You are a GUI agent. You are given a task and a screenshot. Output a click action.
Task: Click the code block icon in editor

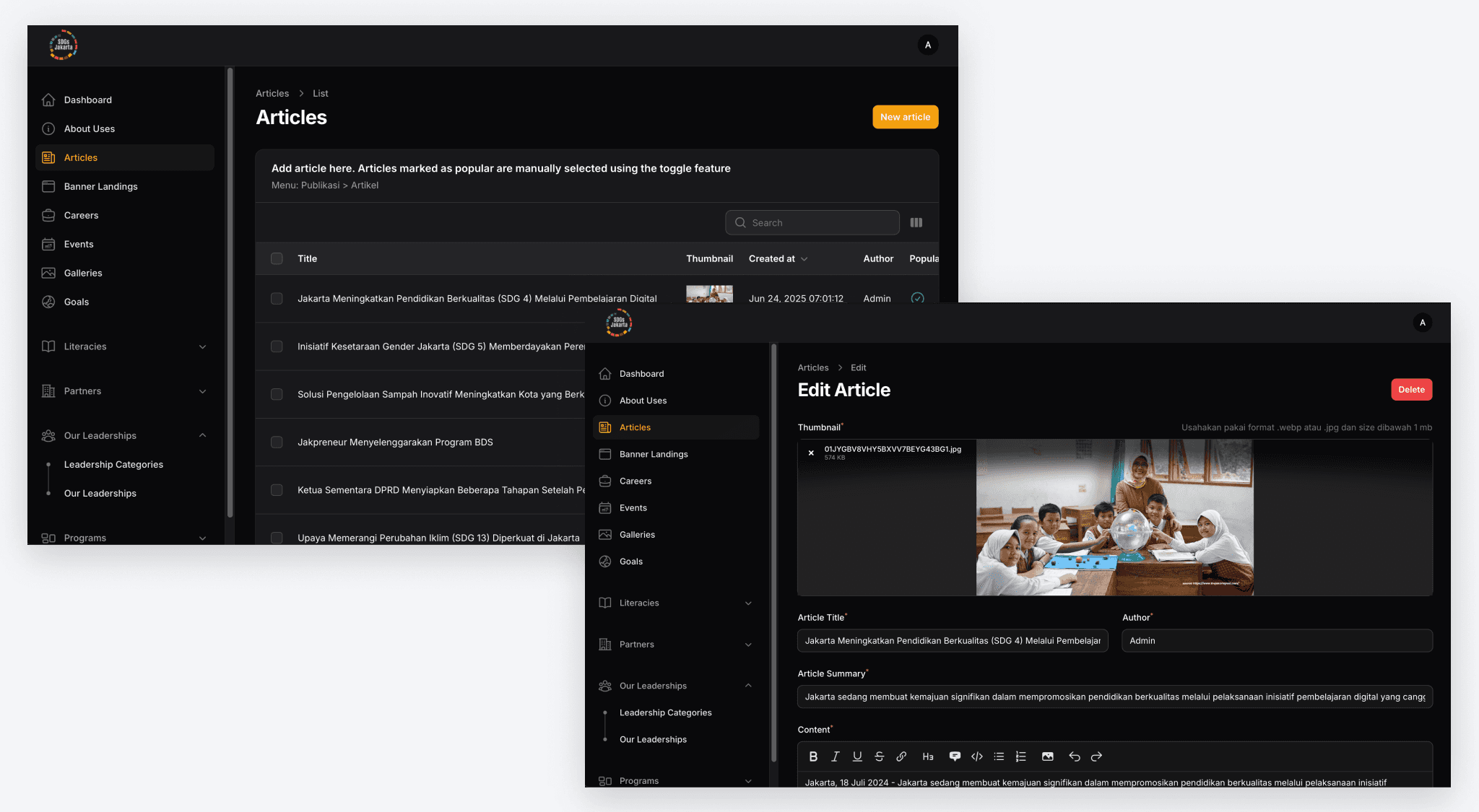(x=977, y=756)
